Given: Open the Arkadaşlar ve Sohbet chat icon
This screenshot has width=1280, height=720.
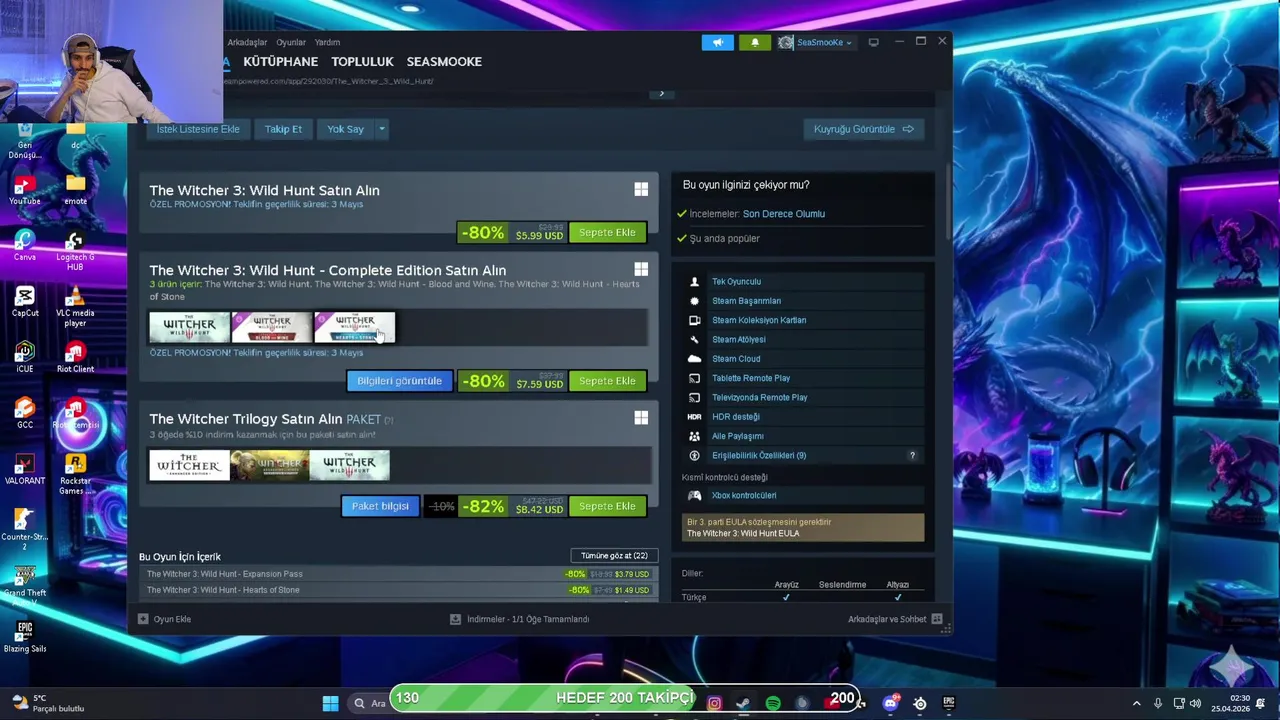Looking at the screenshot, I should (x=937, y=619).
